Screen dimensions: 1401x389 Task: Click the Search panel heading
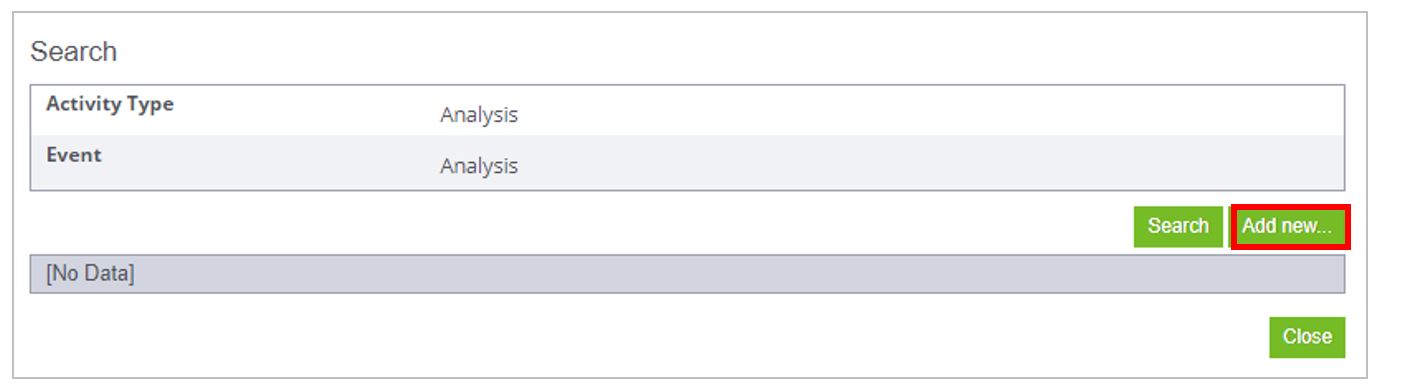tap(73, 52)
